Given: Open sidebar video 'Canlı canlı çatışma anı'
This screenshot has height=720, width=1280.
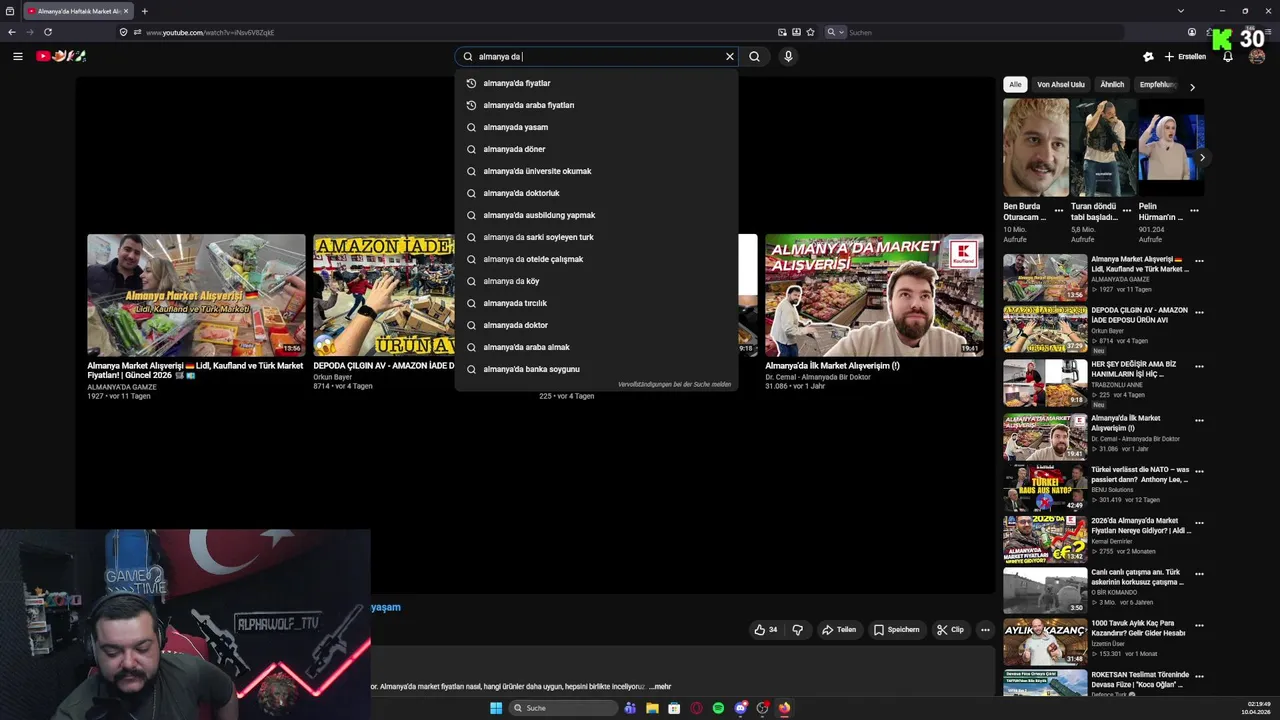Looking at the screenshot, I should (1045, 591).
